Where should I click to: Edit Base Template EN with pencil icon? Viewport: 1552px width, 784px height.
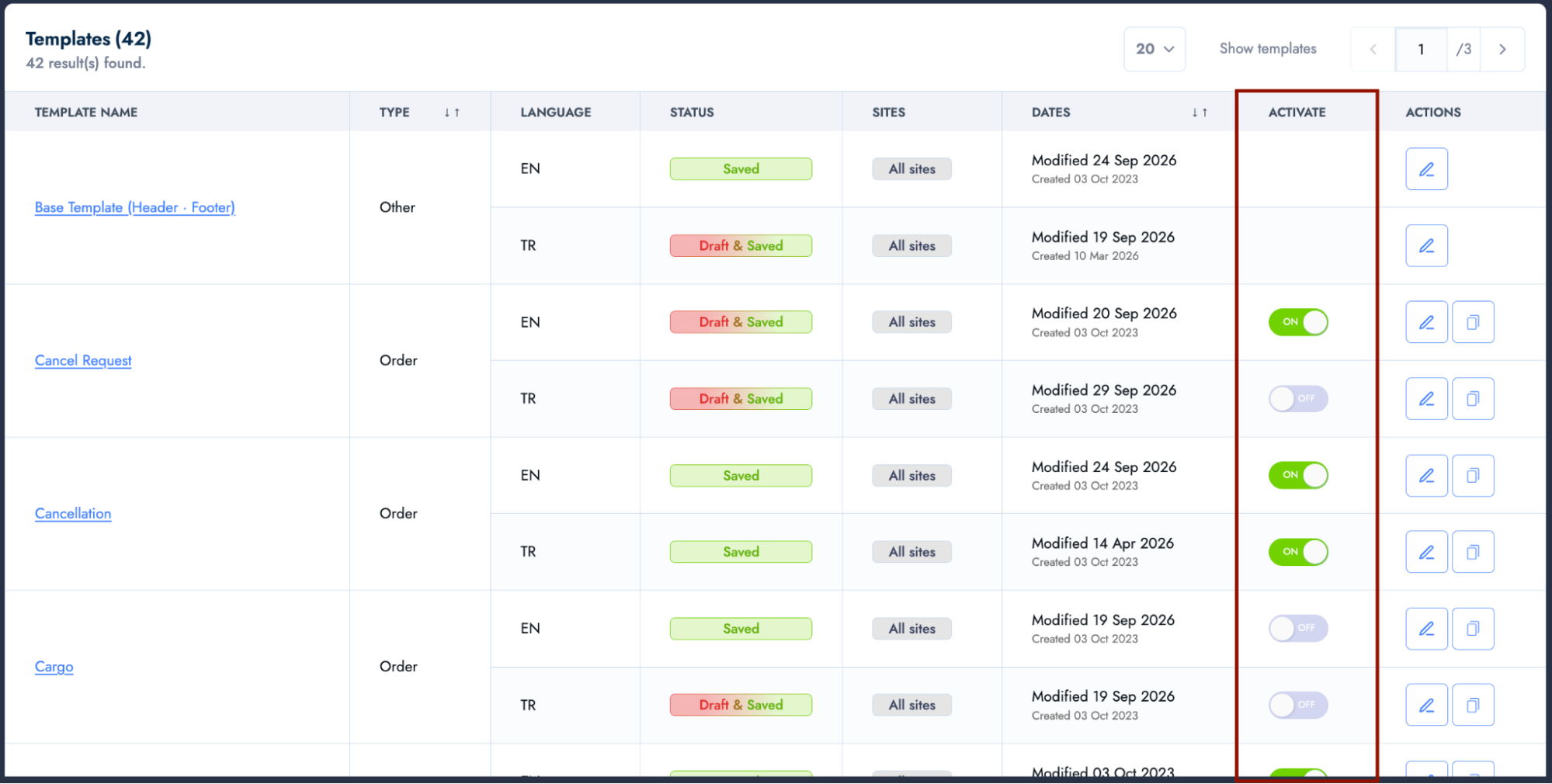[x=1426, y=169]
